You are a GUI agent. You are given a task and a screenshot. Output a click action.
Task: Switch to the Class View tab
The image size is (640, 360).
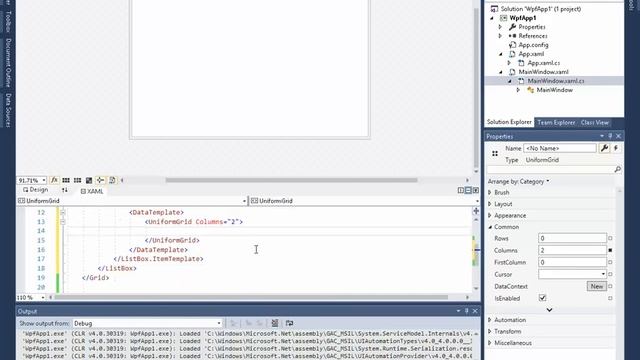coord(595,122)
